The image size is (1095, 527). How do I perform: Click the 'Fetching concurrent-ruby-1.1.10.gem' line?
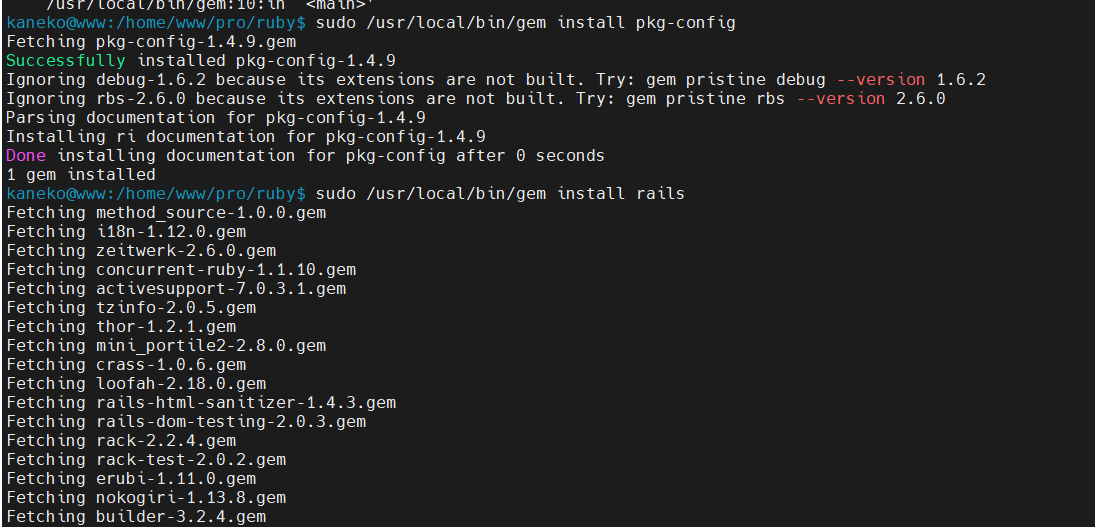pos(181,269)
